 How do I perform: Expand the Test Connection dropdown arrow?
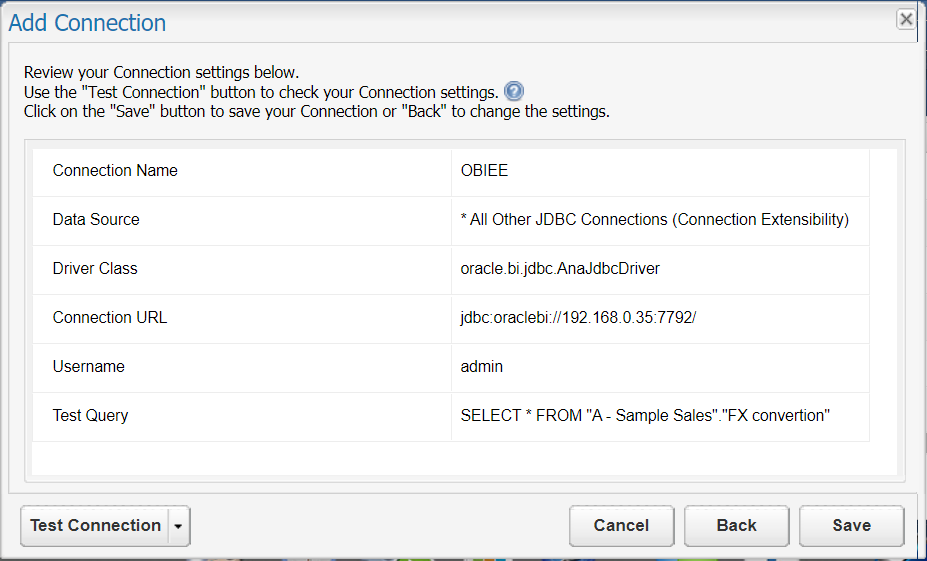178,526
